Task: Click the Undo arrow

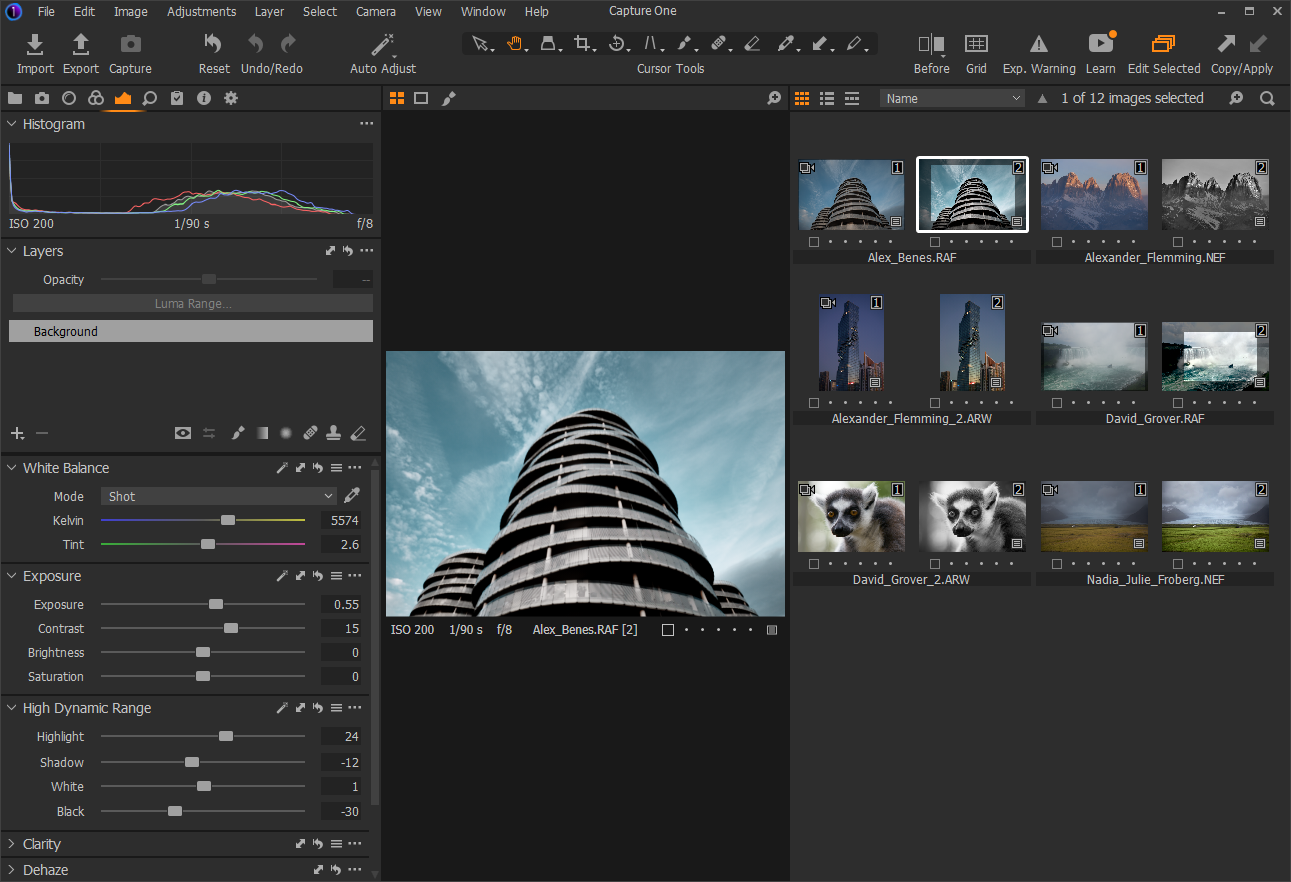Action: 256,44
